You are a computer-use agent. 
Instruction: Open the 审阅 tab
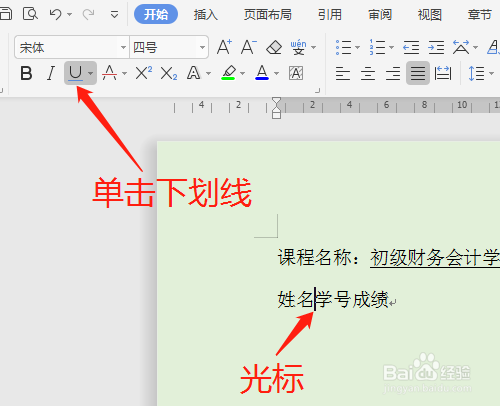[380, 15]
